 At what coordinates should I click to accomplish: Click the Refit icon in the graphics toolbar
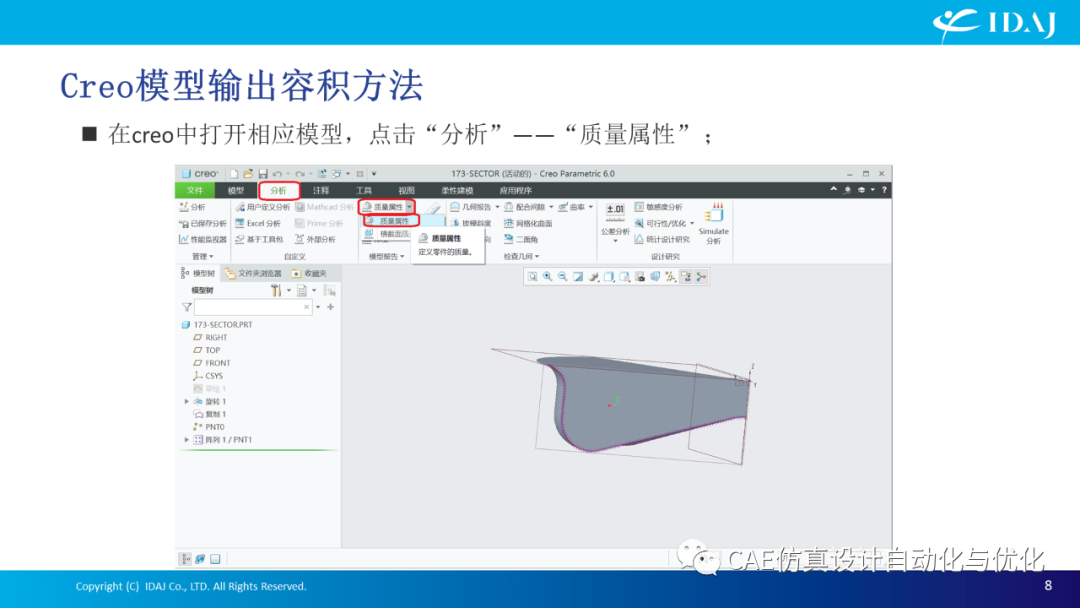(x=532, y=277)
